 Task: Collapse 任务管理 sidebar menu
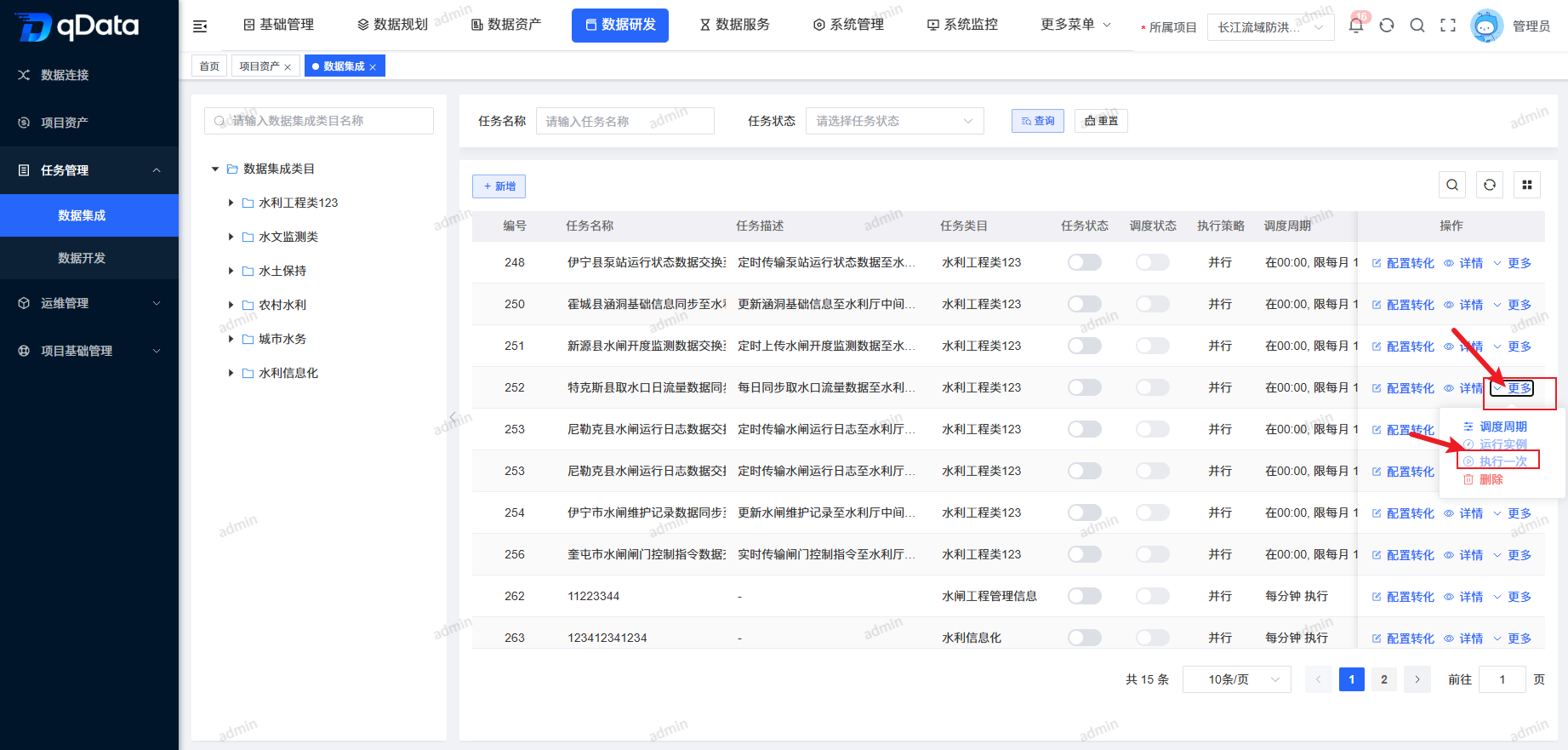[89, 170]
